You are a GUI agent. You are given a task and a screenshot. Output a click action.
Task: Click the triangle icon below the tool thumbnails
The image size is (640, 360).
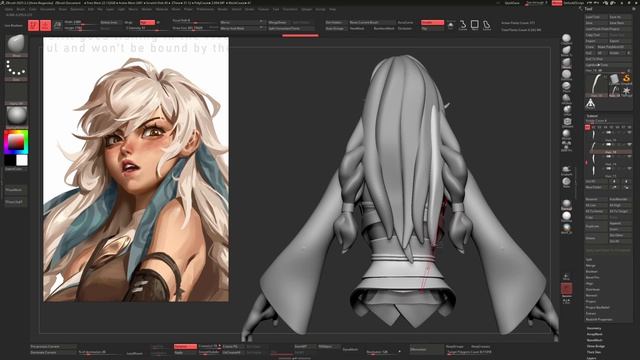coord(590,104)
